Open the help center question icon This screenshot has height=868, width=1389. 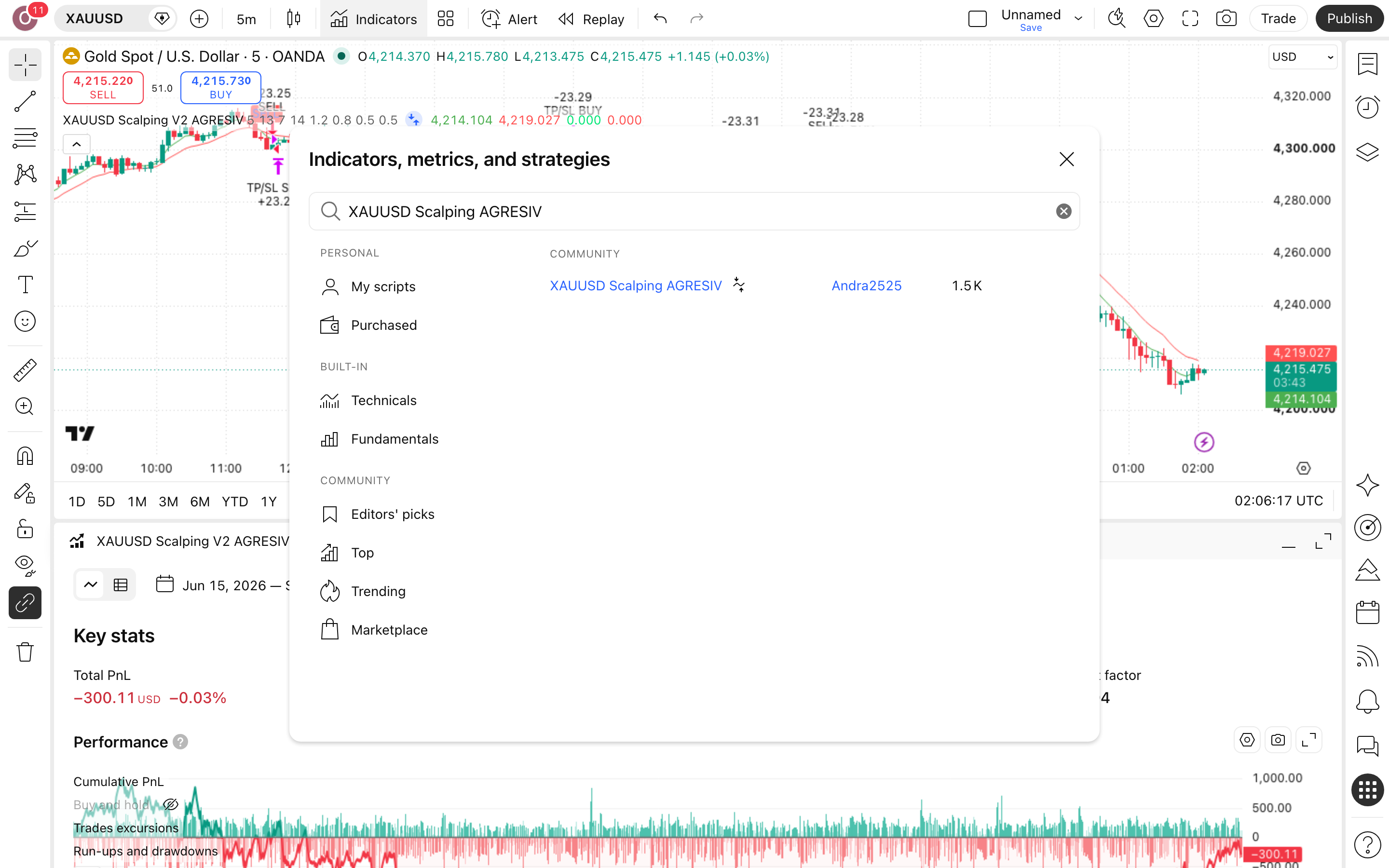(1367, 844)
